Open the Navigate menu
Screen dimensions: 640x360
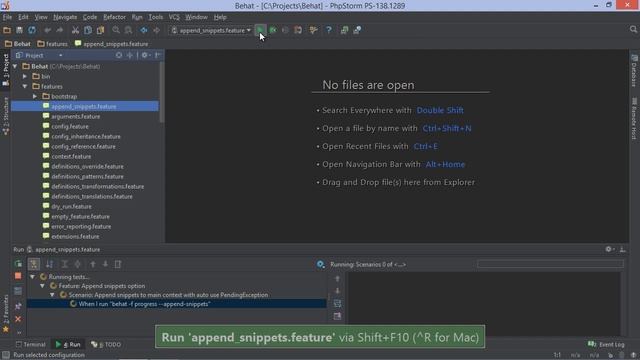[65, 17]
